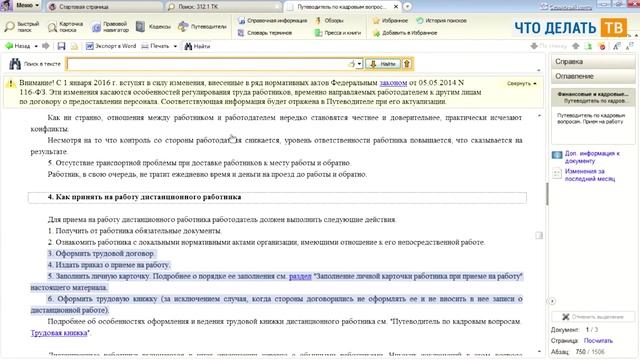The image size is (640, 360).
Task: Click Путеводитель по кадровым вопросам. Прием на работу entry
Action: click(x=591, y=118)
